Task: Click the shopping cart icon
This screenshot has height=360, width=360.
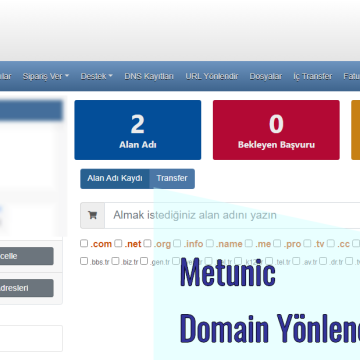Action: coord(92,215)
